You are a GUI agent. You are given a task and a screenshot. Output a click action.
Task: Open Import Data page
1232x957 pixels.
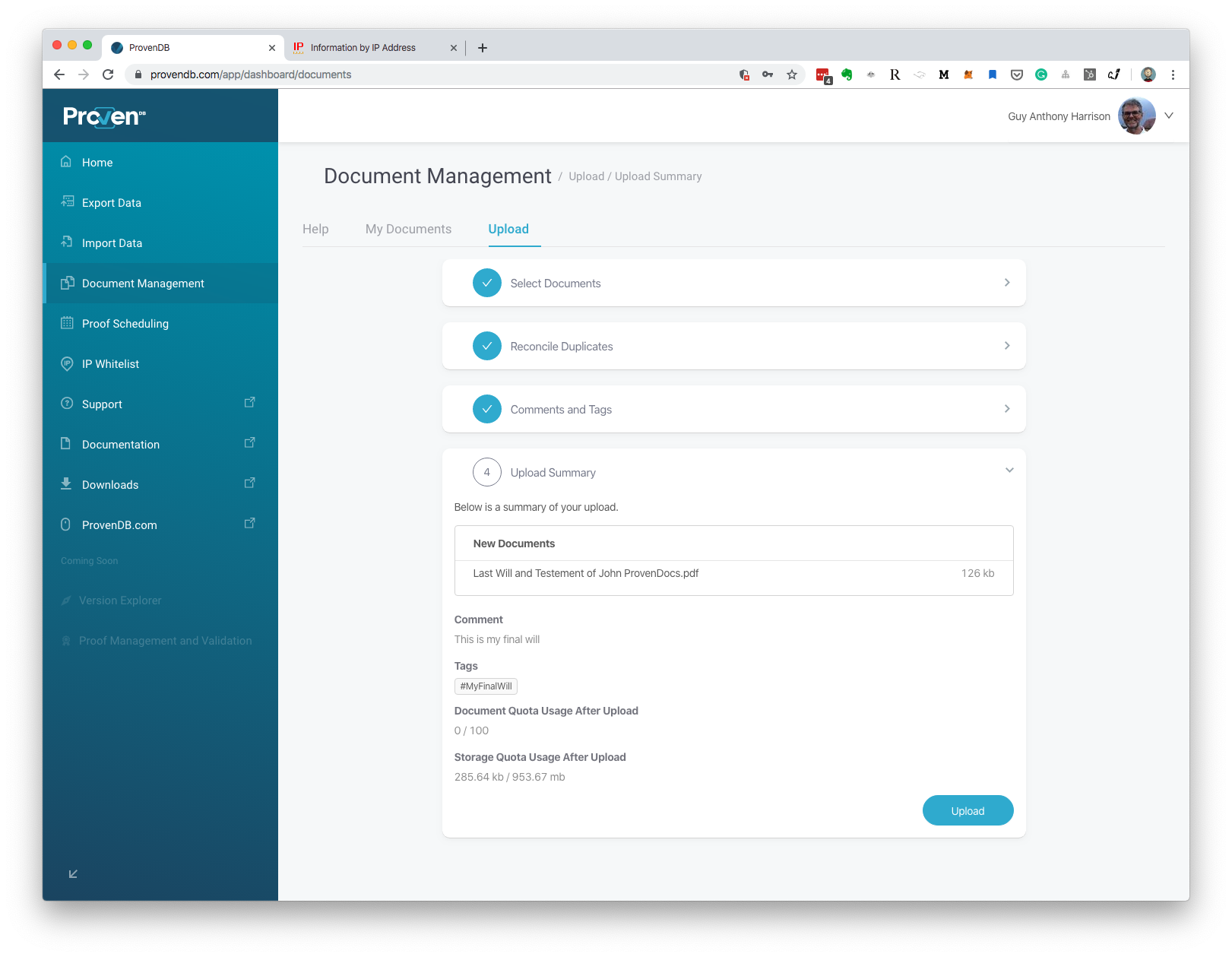point(160,243)
